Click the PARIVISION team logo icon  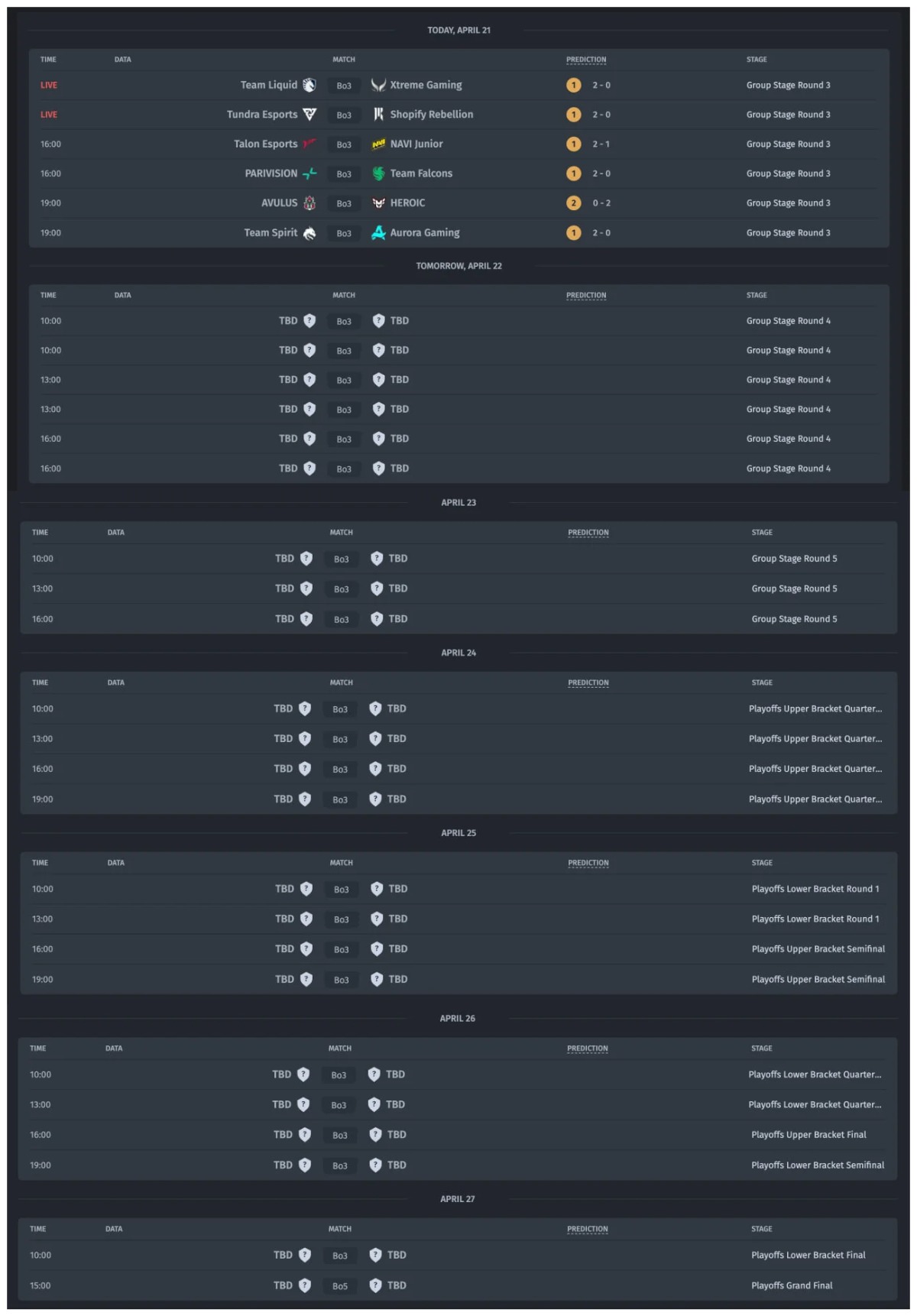(309, 173)
